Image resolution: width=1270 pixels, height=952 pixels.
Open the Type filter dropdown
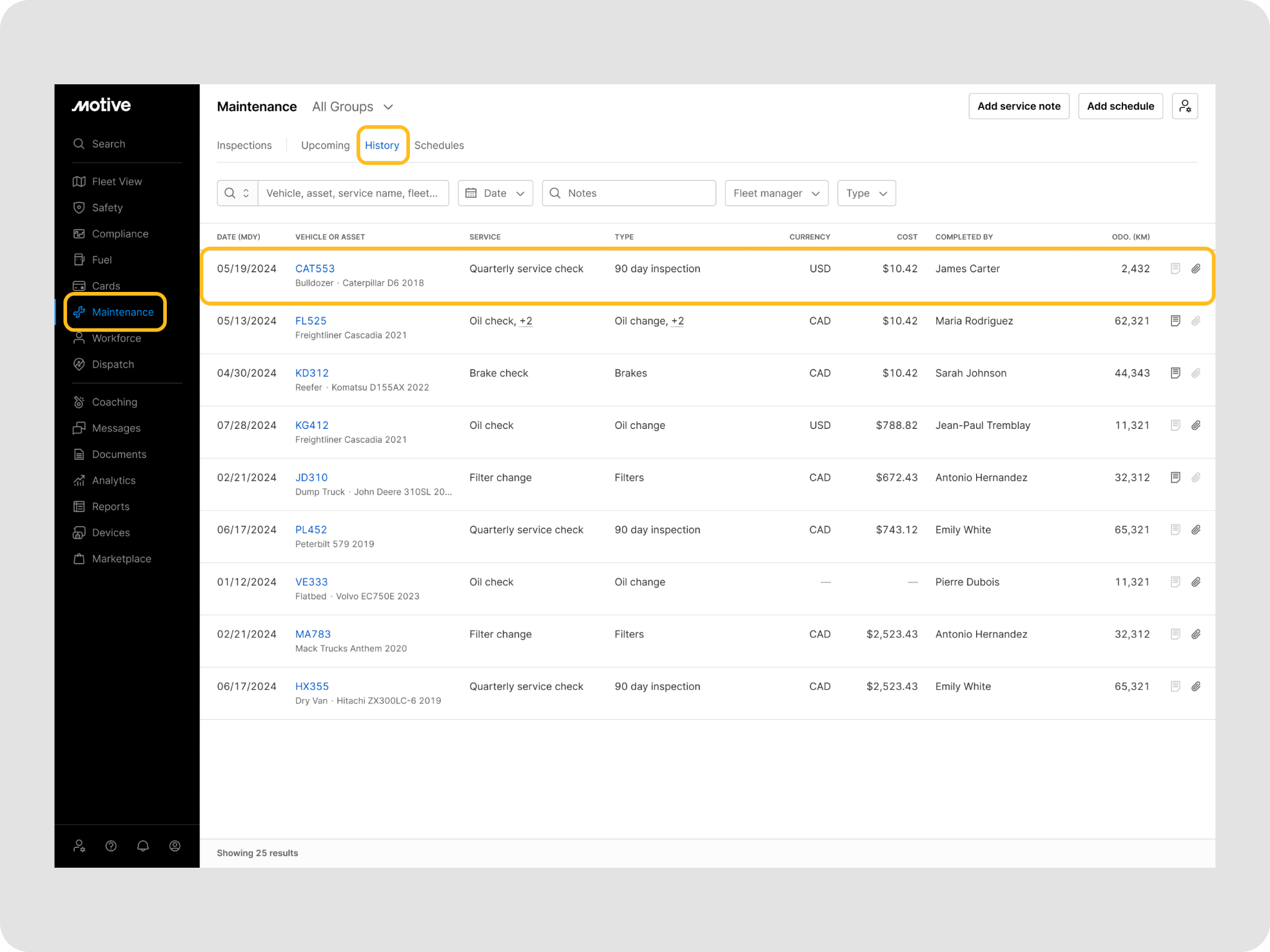[x=866, y=193]
